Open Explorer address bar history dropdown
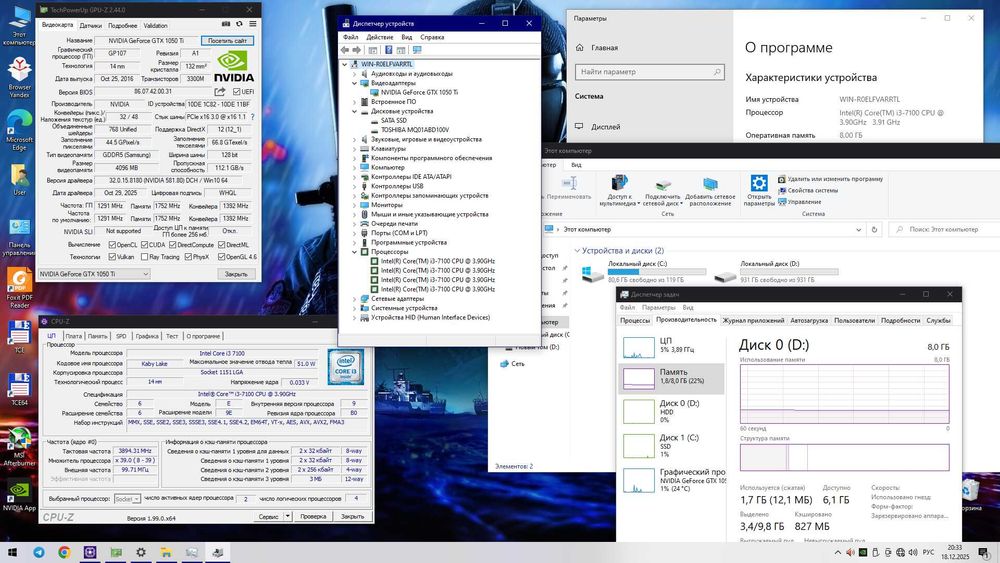The image size is (1000, 563). point(858,230)
